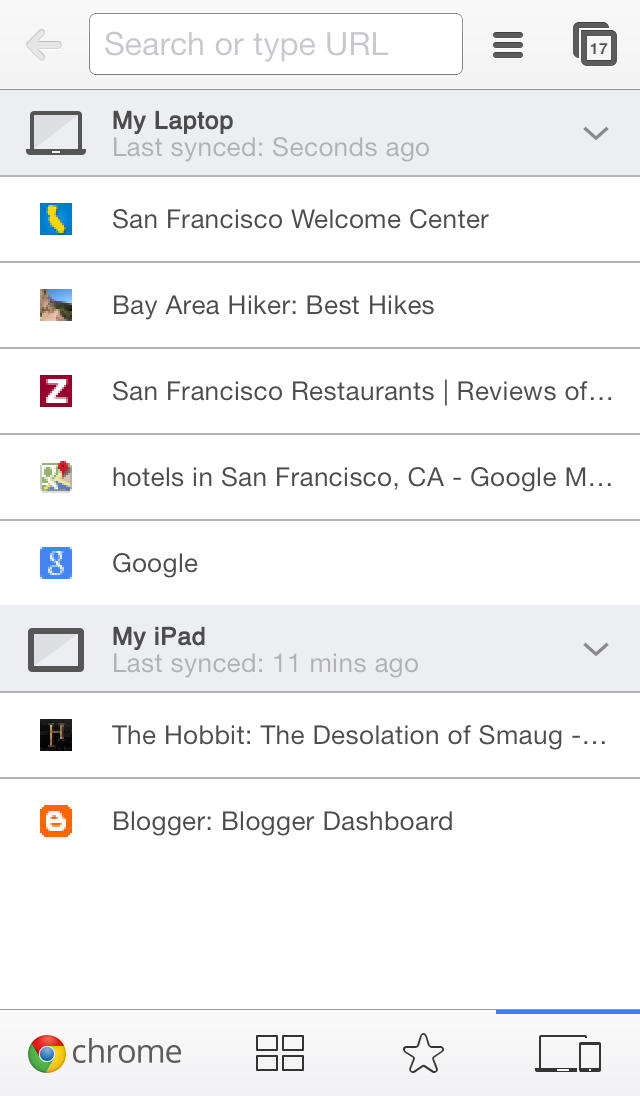Collapse the My iPad section chevron
Image resolution: width=640 pixels, height=1096 pixels.
[596, 649]
